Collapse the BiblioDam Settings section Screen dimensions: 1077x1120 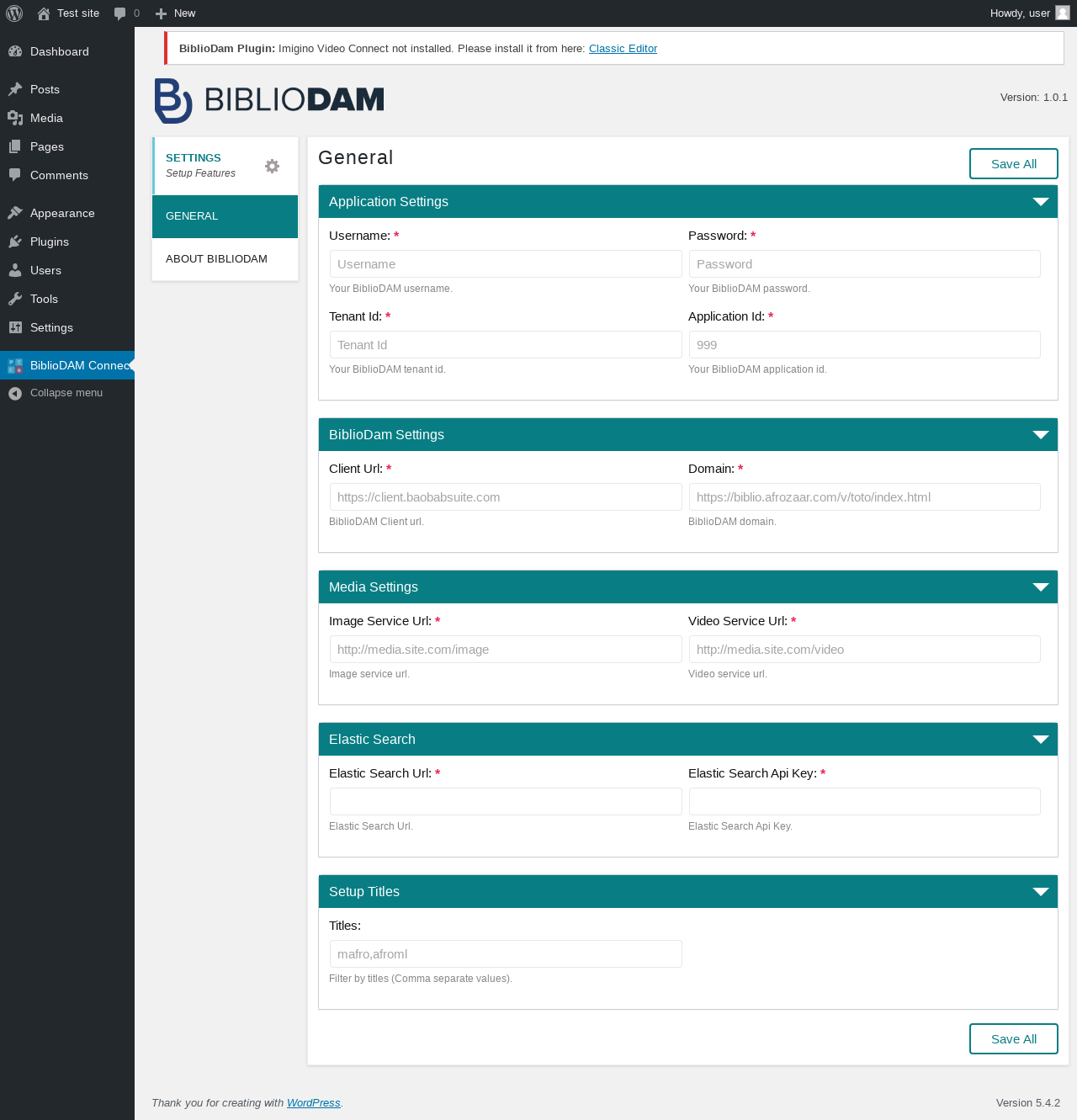(1041, 435)
